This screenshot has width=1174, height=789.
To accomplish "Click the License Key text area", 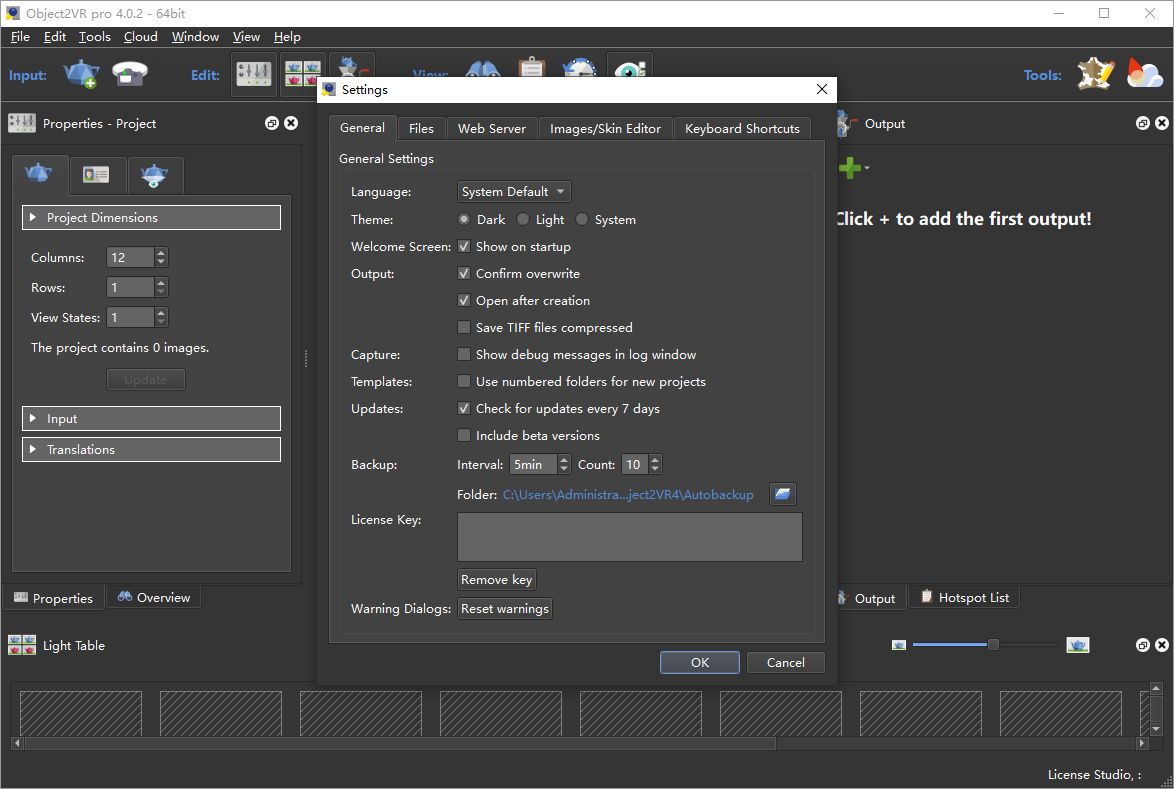I will point(630,537).
